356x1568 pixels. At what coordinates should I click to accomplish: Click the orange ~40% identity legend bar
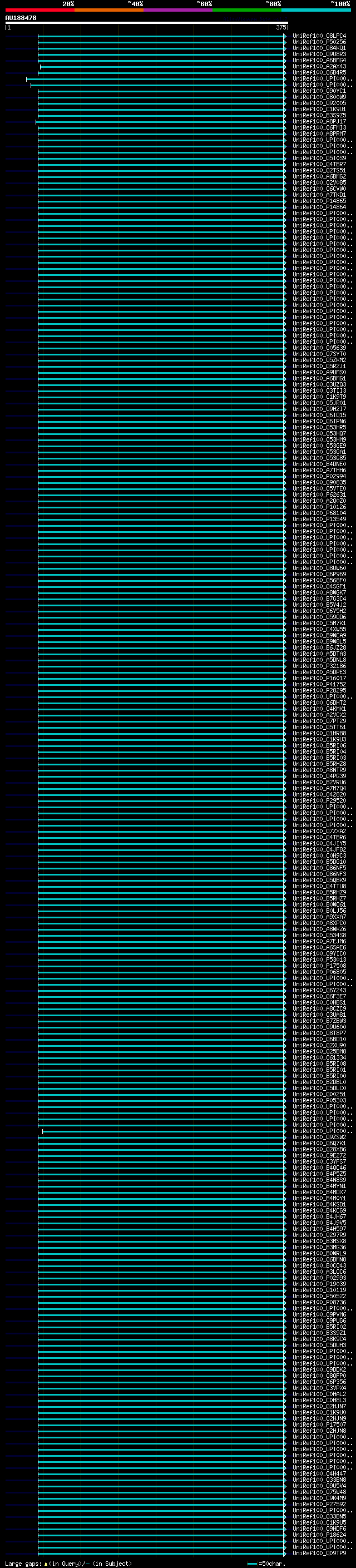point(109,10)
